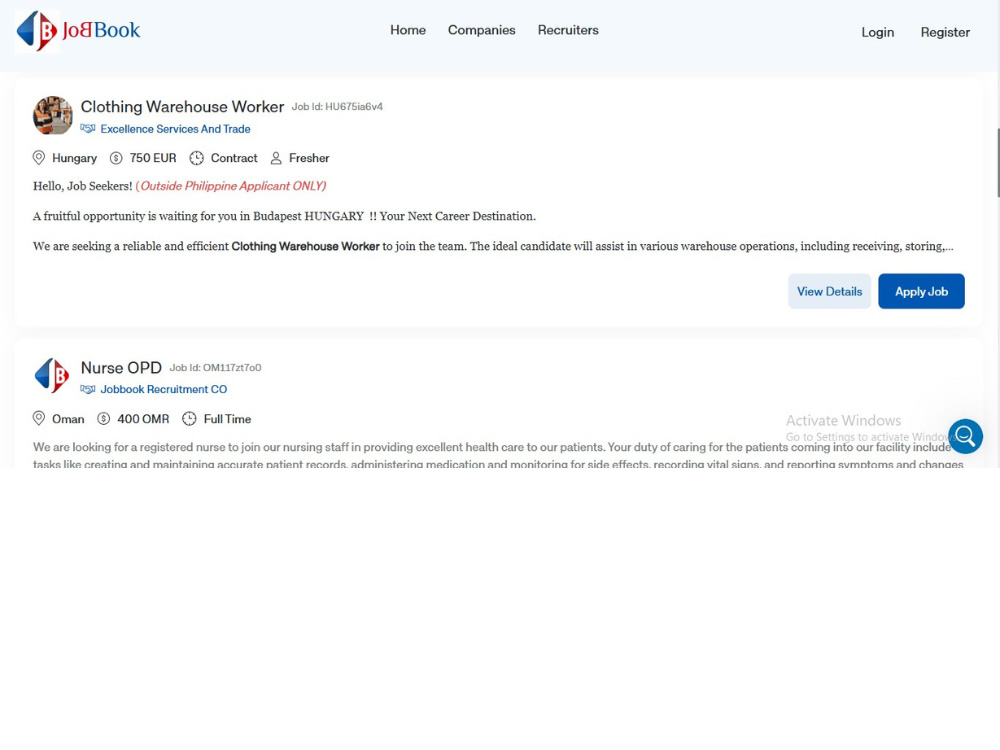Click the Oman location label
This screenshot has height=750, width=1000.
tap(68, 419)
